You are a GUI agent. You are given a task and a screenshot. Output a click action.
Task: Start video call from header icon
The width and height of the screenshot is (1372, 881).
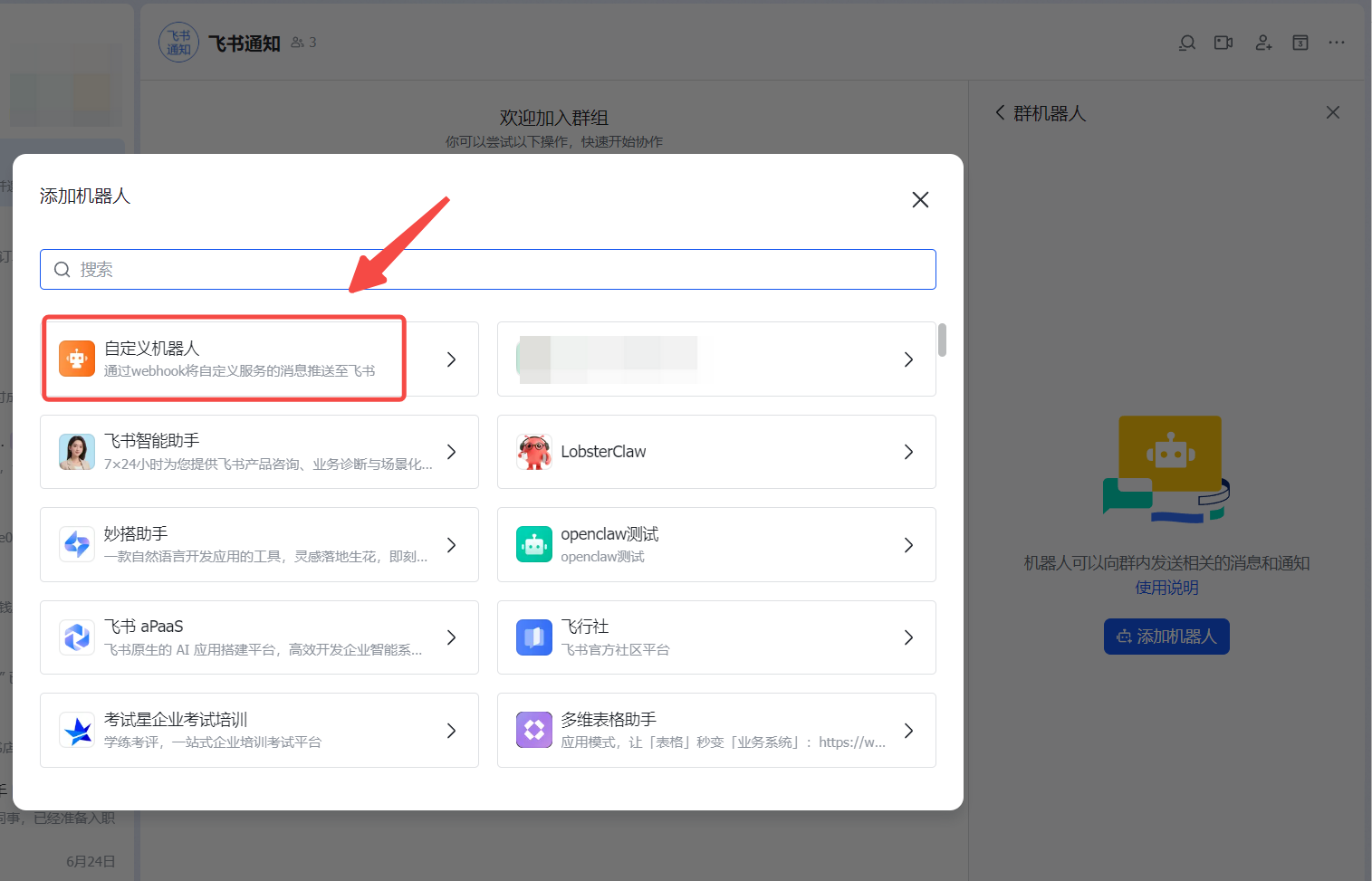[x=1223, y=43]
